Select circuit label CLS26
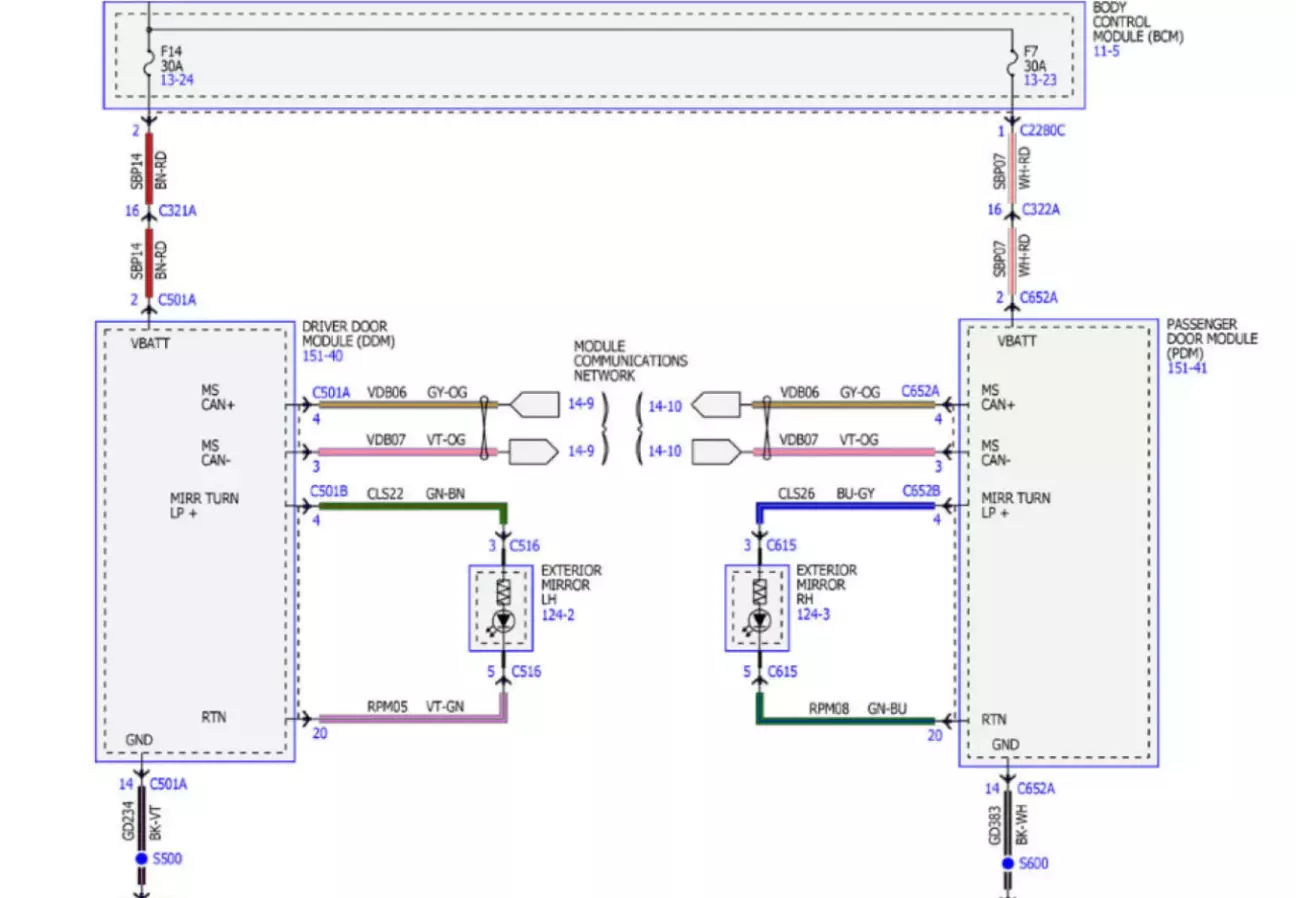Image resolution: width=1296 pixels, height=898 pixels. pyautogui.click(x=797, y=493)
